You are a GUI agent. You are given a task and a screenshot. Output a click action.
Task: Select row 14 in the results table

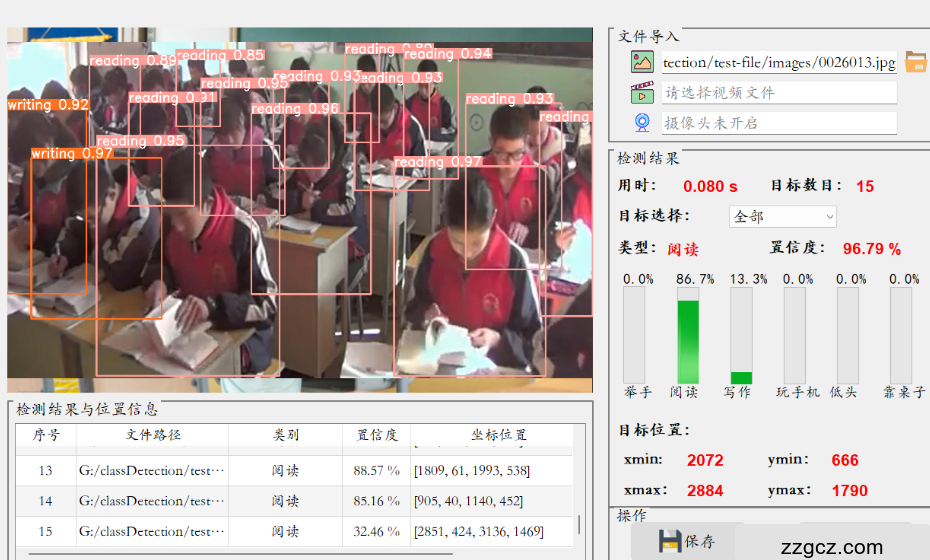click(x=294, y=501)
